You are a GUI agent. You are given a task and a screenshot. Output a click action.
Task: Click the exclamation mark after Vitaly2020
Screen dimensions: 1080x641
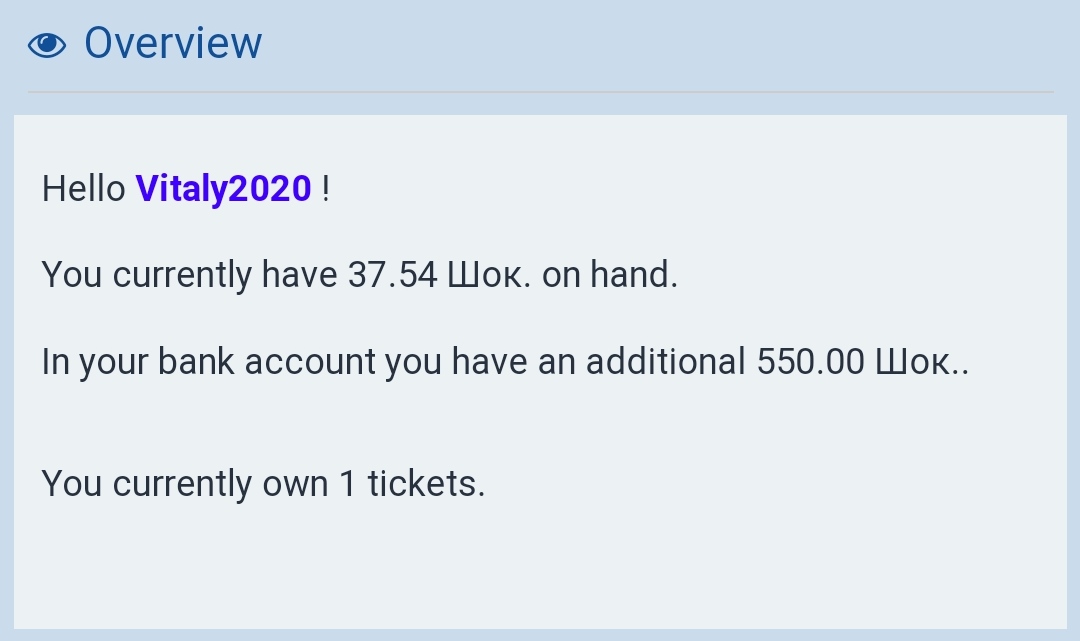click(x=326, y=188)
